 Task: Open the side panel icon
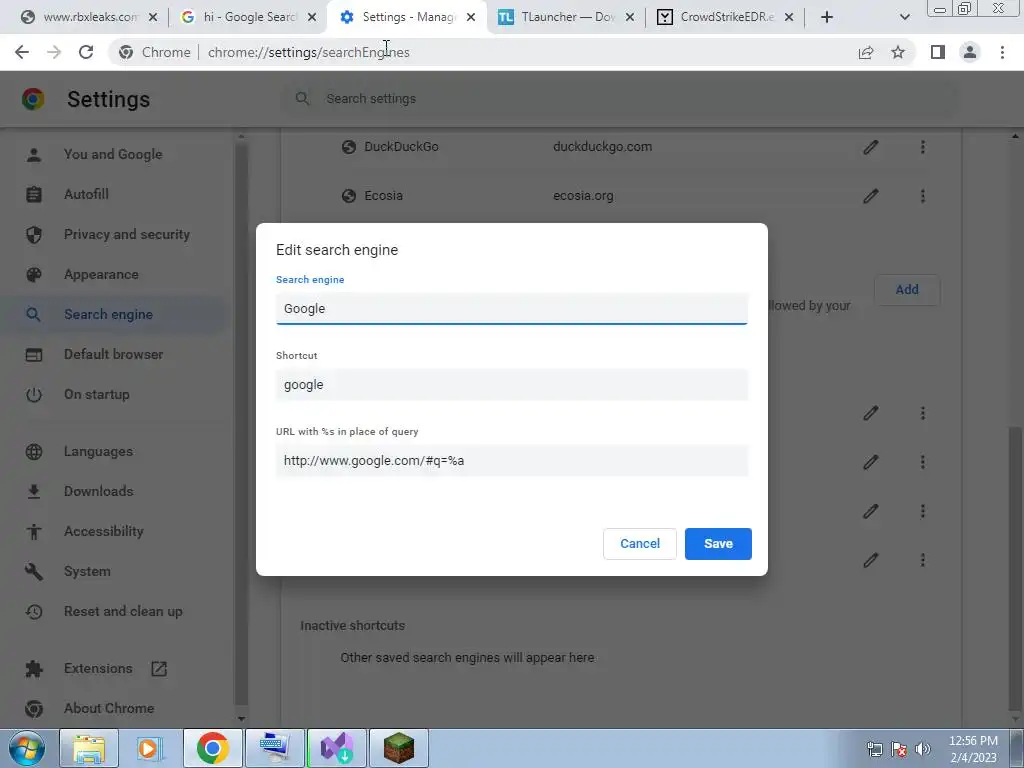tap(938, 52)
